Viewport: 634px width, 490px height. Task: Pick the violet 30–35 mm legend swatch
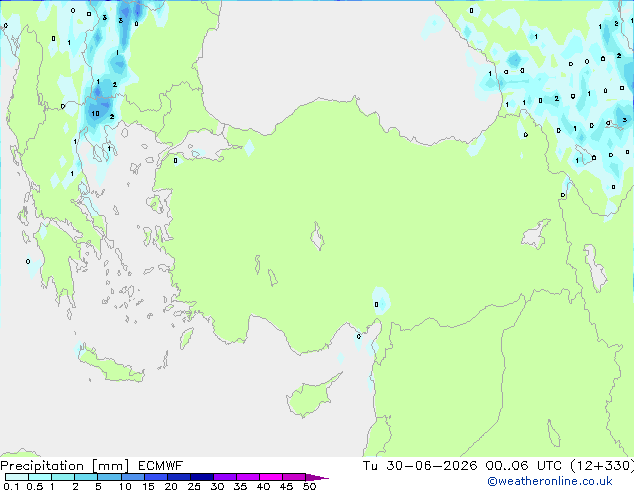tap(224, 477)
